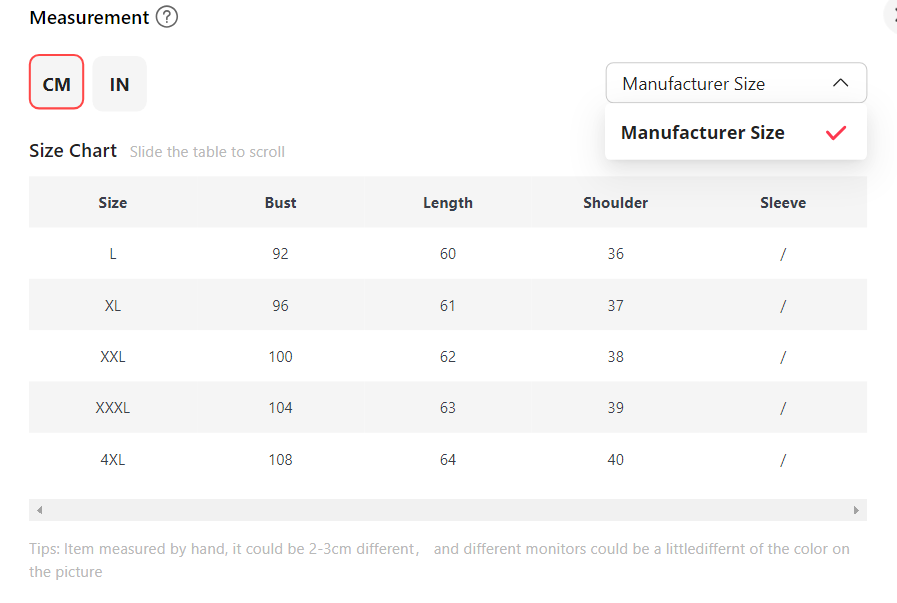Switch measurement units to IN

119,83
